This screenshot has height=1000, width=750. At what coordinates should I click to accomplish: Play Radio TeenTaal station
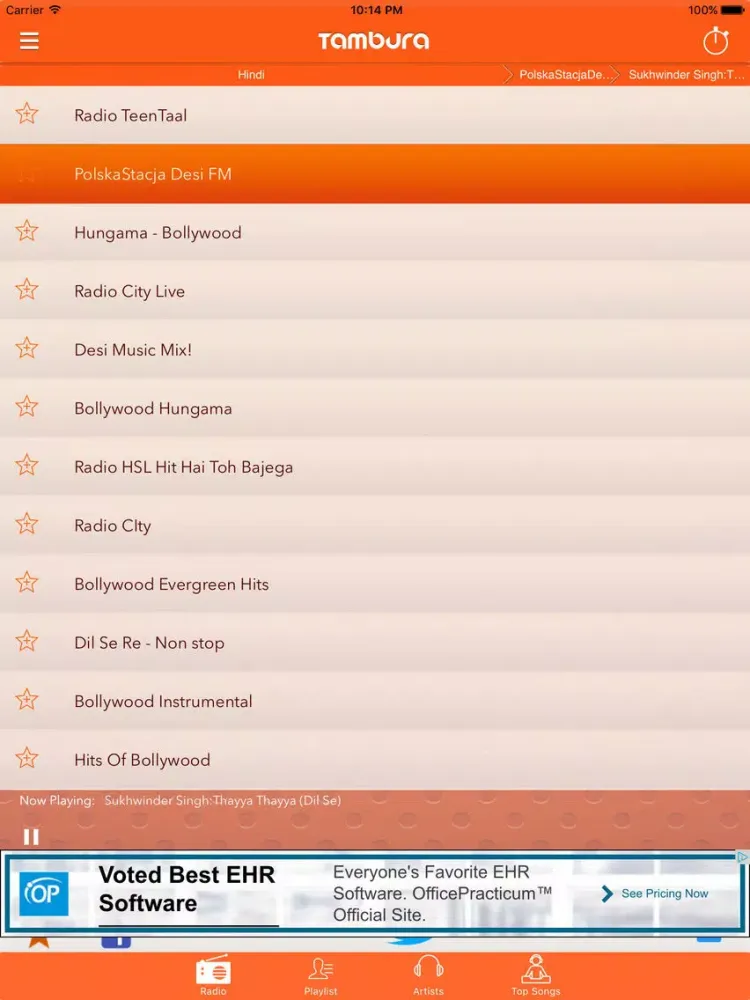[375, 115]
